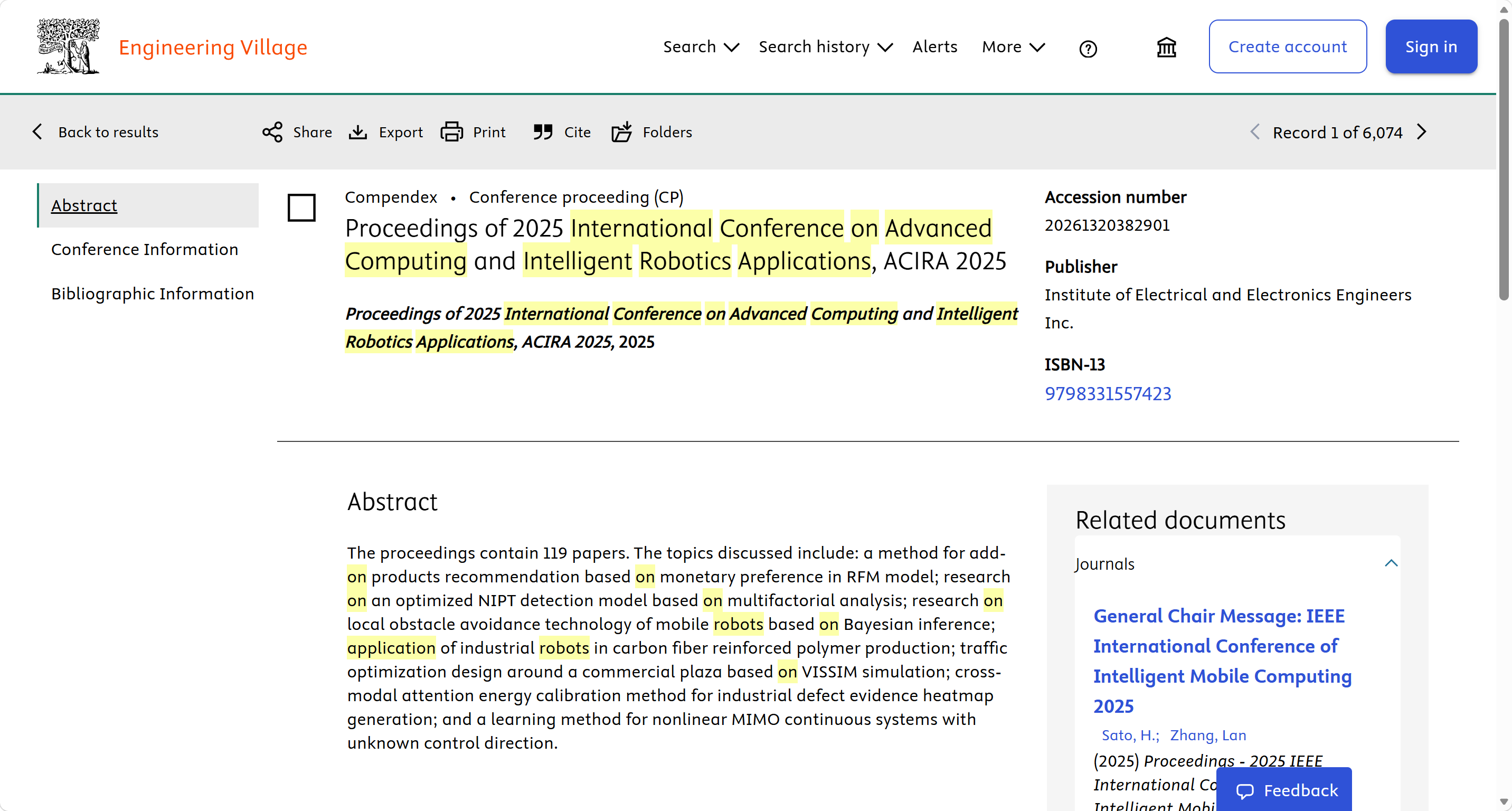Click the Cite quotation icon
Viewport: 1512px width, 811px height.
tap(543, 132)
